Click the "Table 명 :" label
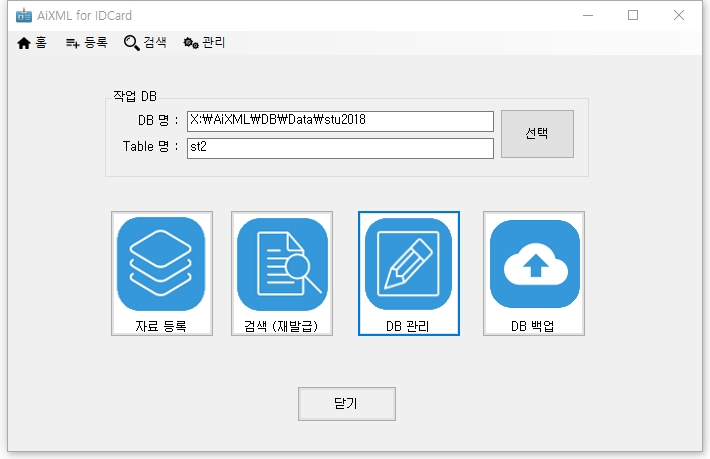Viewport: 710px width, 459px height. pyautogui.click(x=150, y=147)
